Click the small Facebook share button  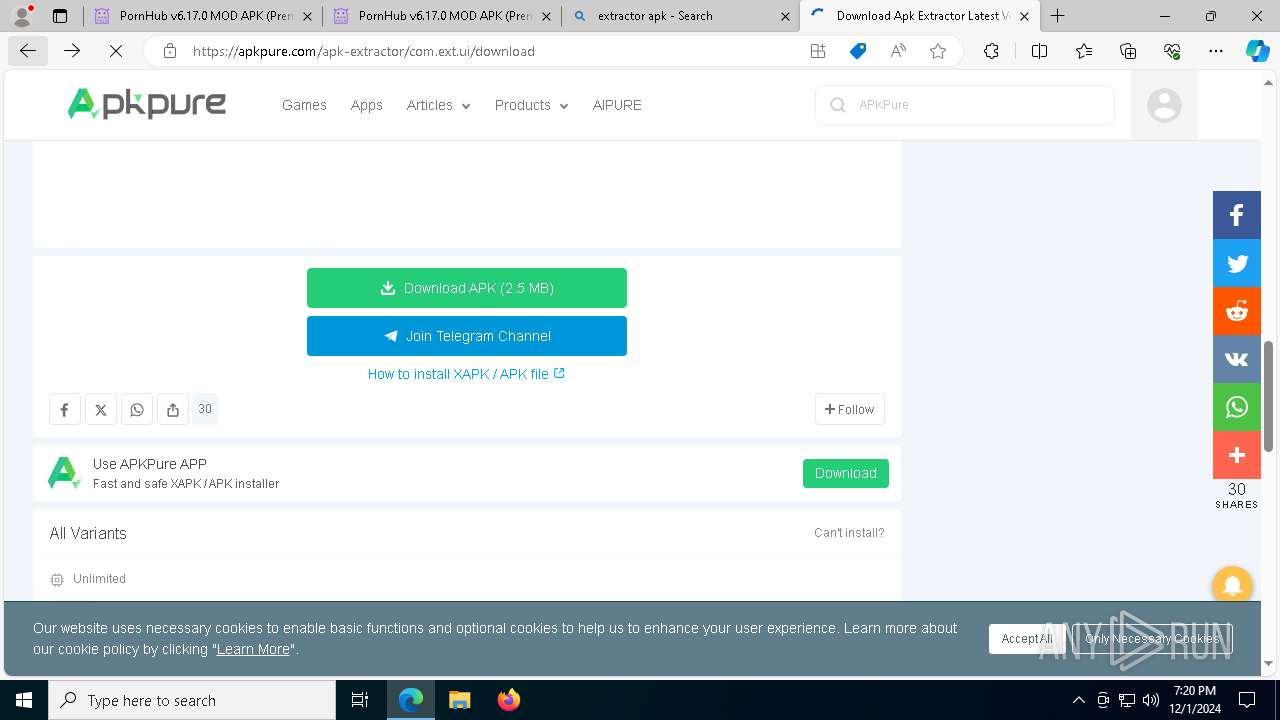tap(64, 409)
